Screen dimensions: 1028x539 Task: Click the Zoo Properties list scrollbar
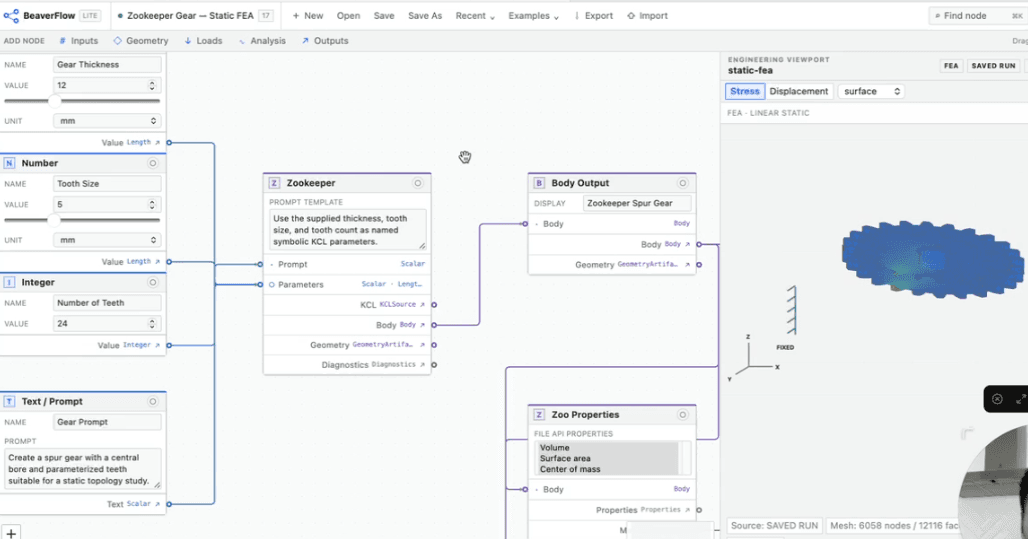pos(686,458)
